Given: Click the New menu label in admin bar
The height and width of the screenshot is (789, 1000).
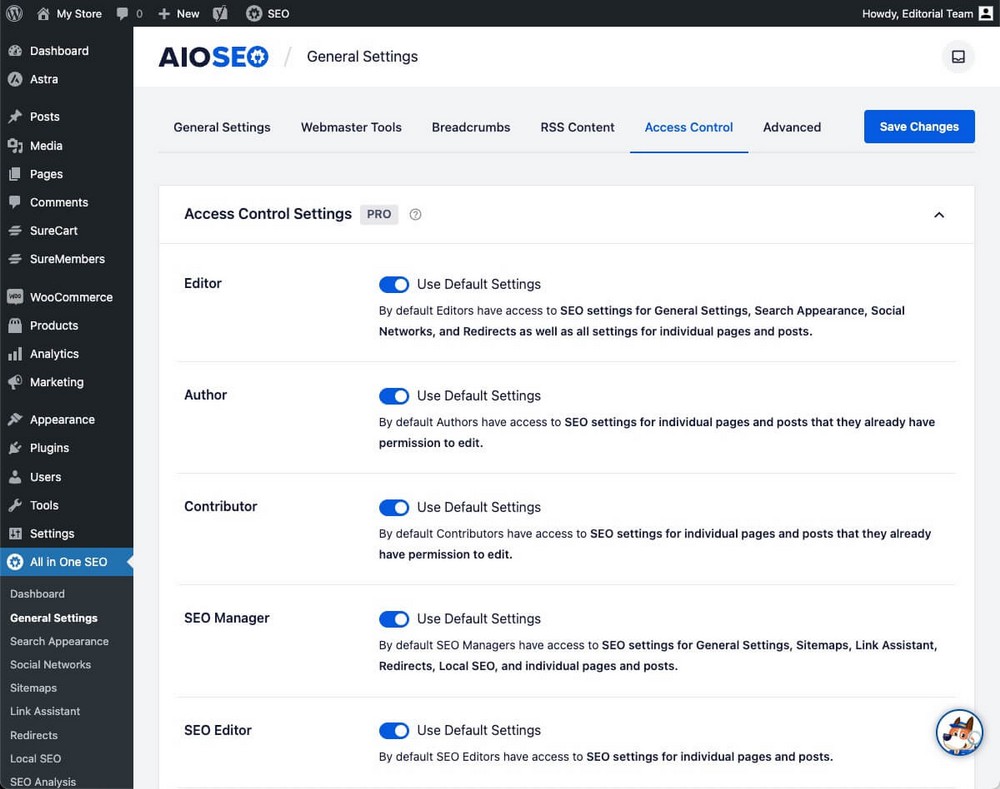Looking at the screenshot, I should click(188, 13).
